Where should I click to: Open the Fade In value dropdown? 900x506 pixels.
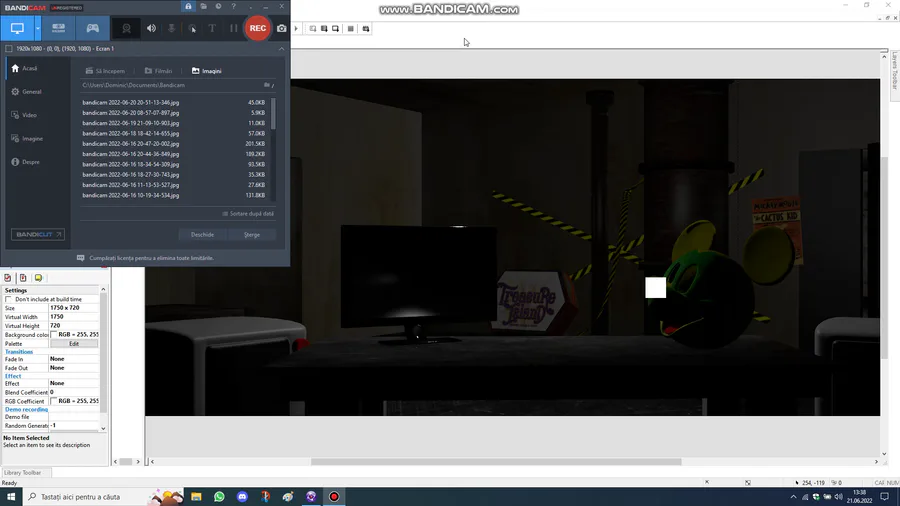click(74, 359)
